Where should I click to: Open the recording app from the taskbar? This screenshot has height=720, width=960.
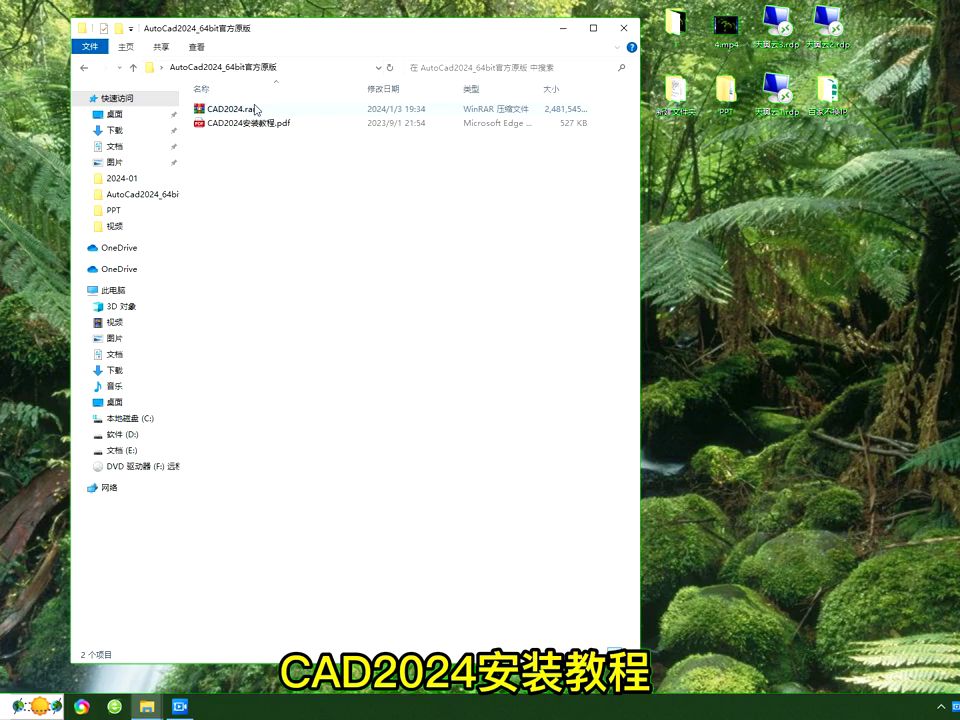pos(180,707)
